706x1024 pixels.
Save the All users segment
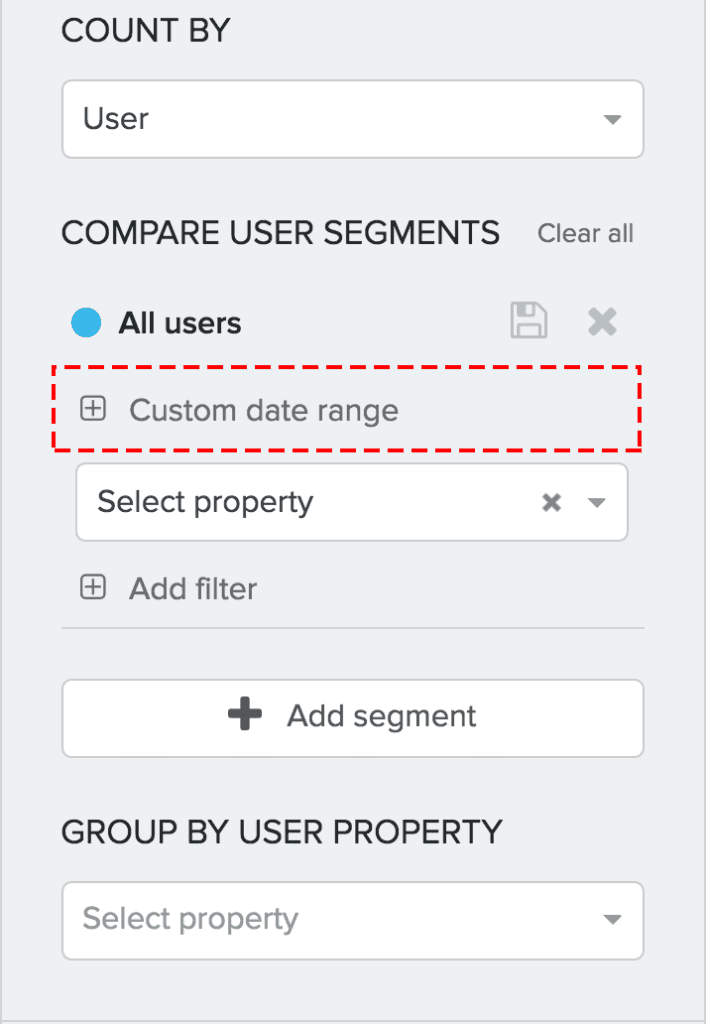pyautogui.click(x=529, y=322)
